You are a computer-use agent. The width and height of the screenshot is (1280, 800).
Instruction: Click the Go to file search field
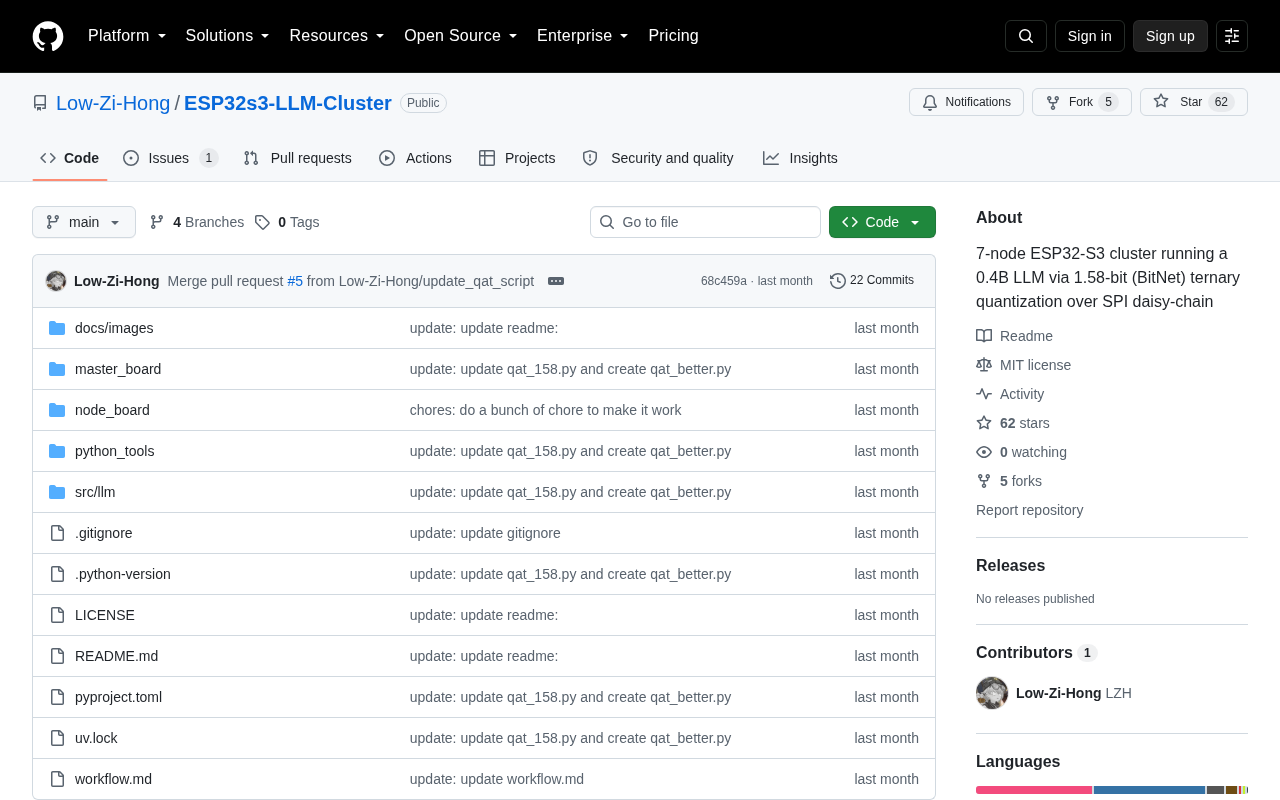pos(705,222)
